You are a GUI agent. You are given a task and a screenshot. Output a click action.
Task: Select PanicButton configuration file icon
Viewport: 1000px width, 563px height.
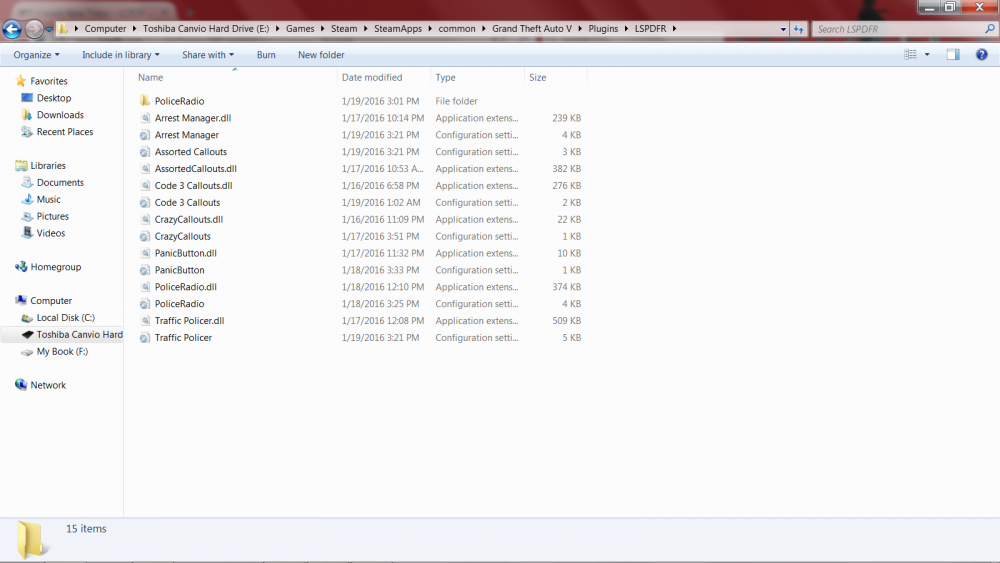[145, 270]
